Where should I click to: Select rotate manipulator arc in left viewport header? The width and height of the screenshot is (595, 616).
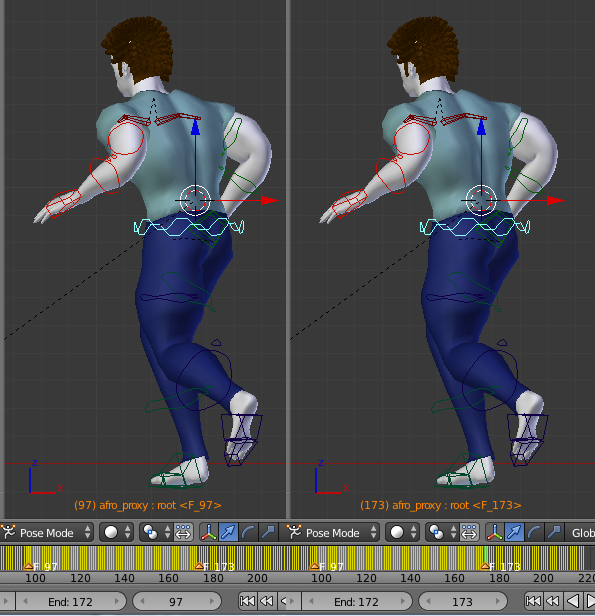tap(248, 533)
